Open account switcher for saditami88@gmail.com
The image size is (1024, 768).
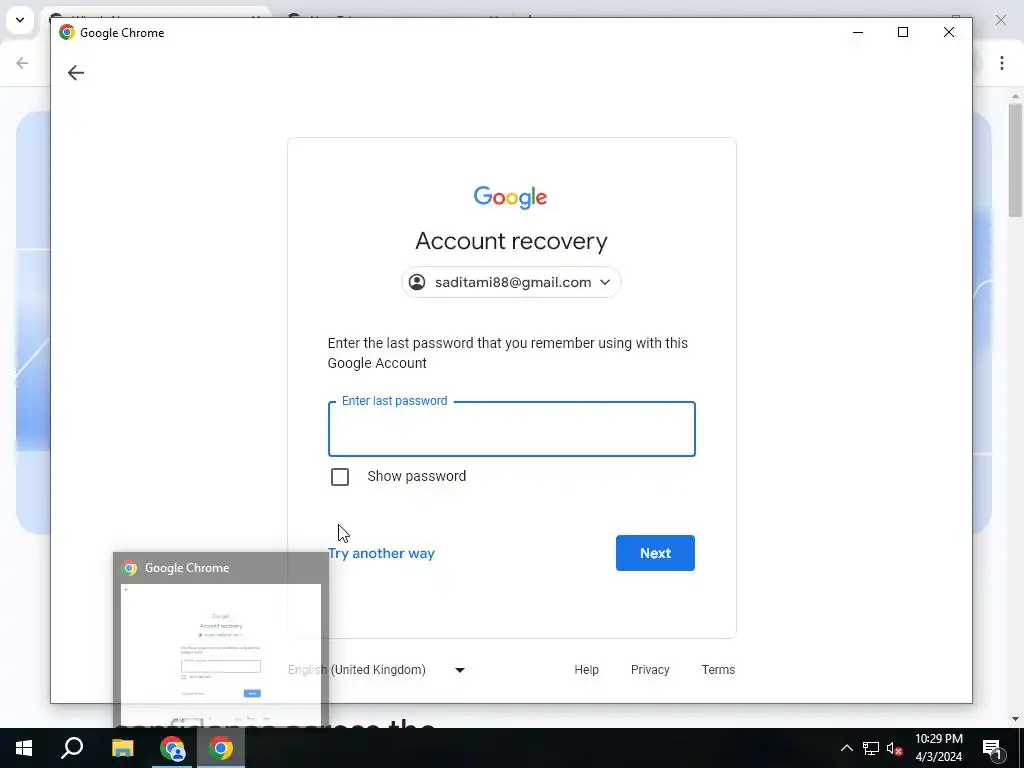point(511,282)
